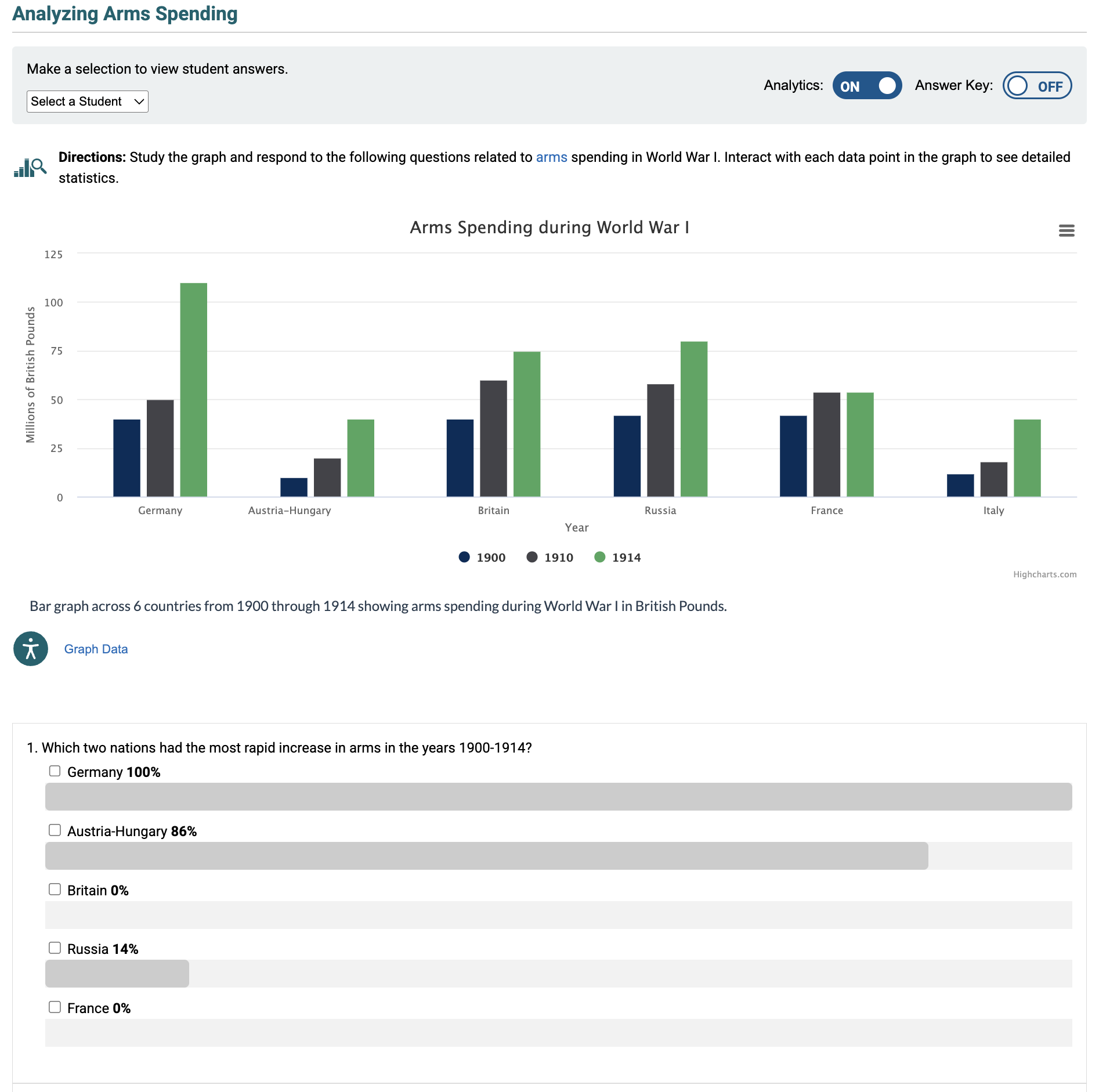Screen dimensions: 1099x1092
Task: Hide the 1910 series via the legend
Action: click(x=532, y=556)
